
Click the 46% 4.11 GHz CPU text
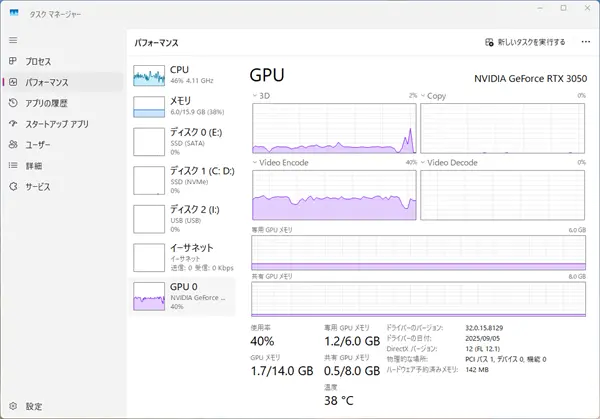tap(192, 81)
